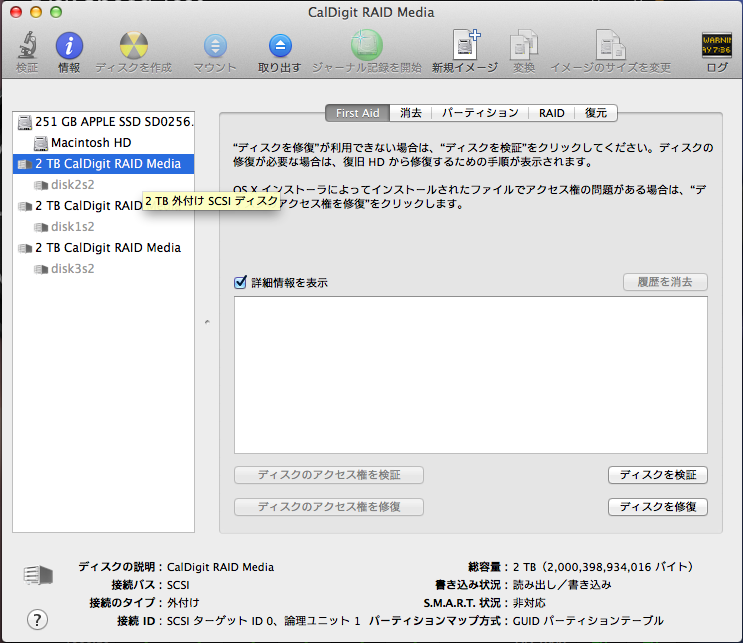743x643 pixels.
Task: Click RAID drive icon in bottom info area
Action: 38,575
